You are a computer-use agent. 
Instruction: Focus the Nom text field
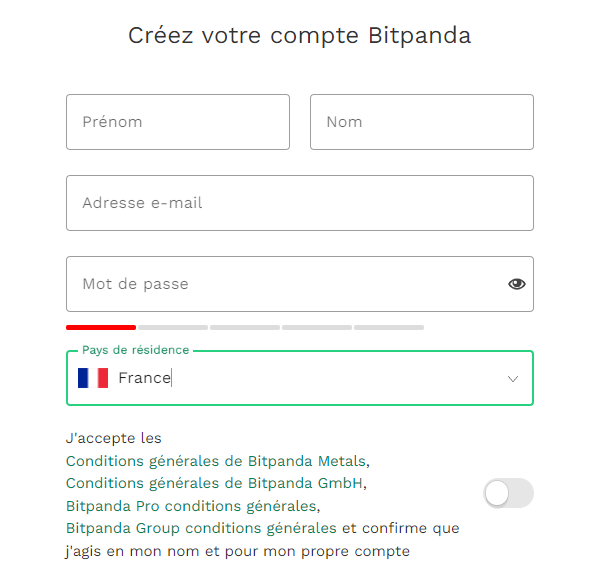click(x=421, y=122)
